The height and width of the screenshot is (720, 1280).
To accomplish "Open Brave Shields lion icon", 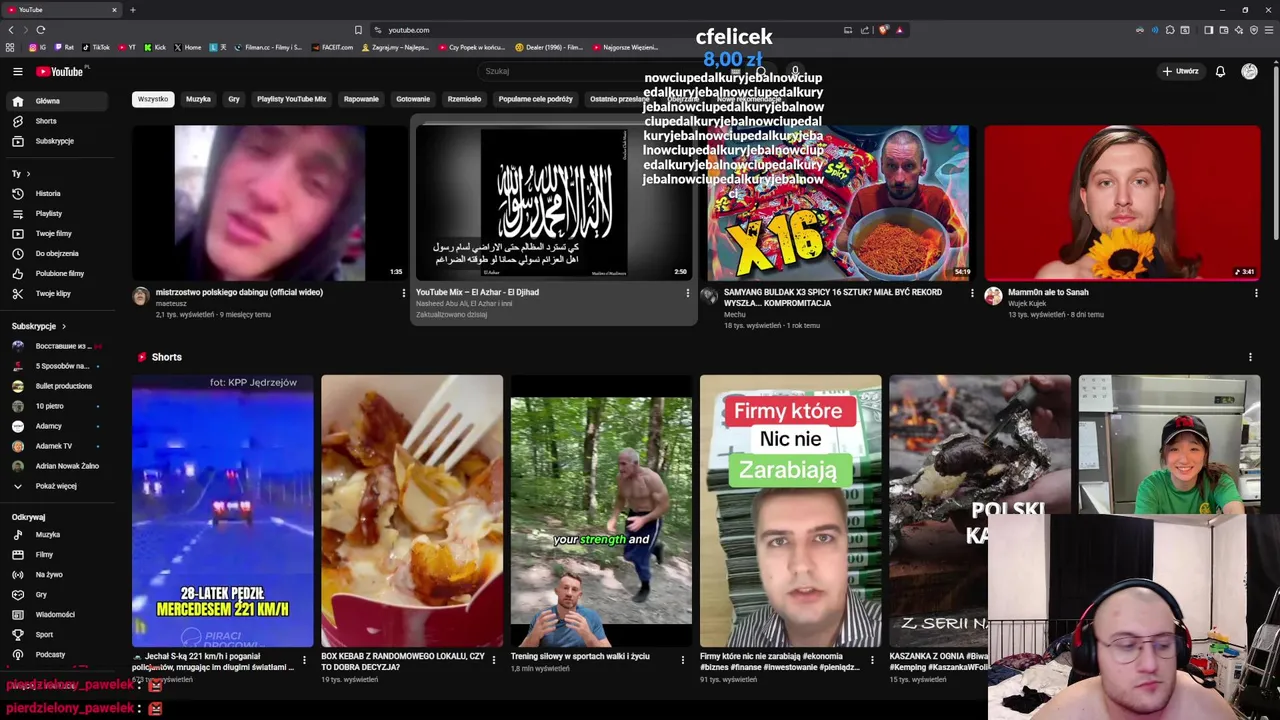I will tap(883, 30).
